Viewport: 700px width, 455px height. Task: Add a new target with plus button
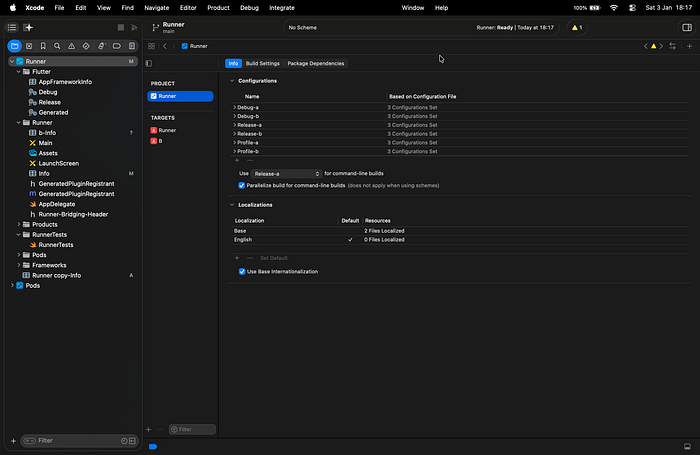149,430
